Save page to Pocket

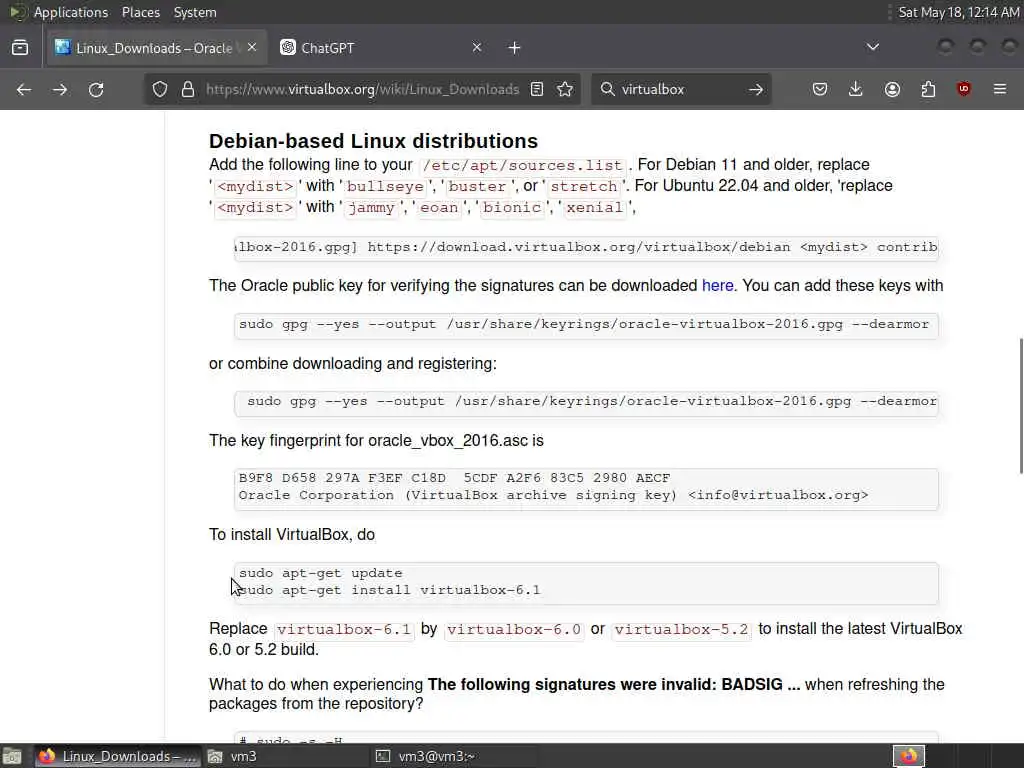820,89
